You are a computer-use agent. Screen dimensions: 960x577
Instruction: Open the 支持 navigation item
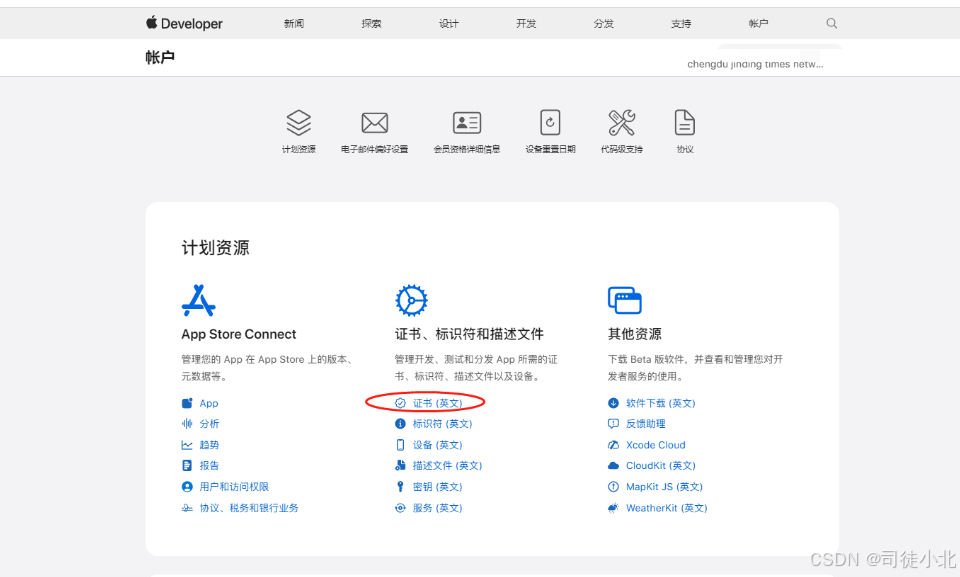pyautogui.click(x=681, y=23)
